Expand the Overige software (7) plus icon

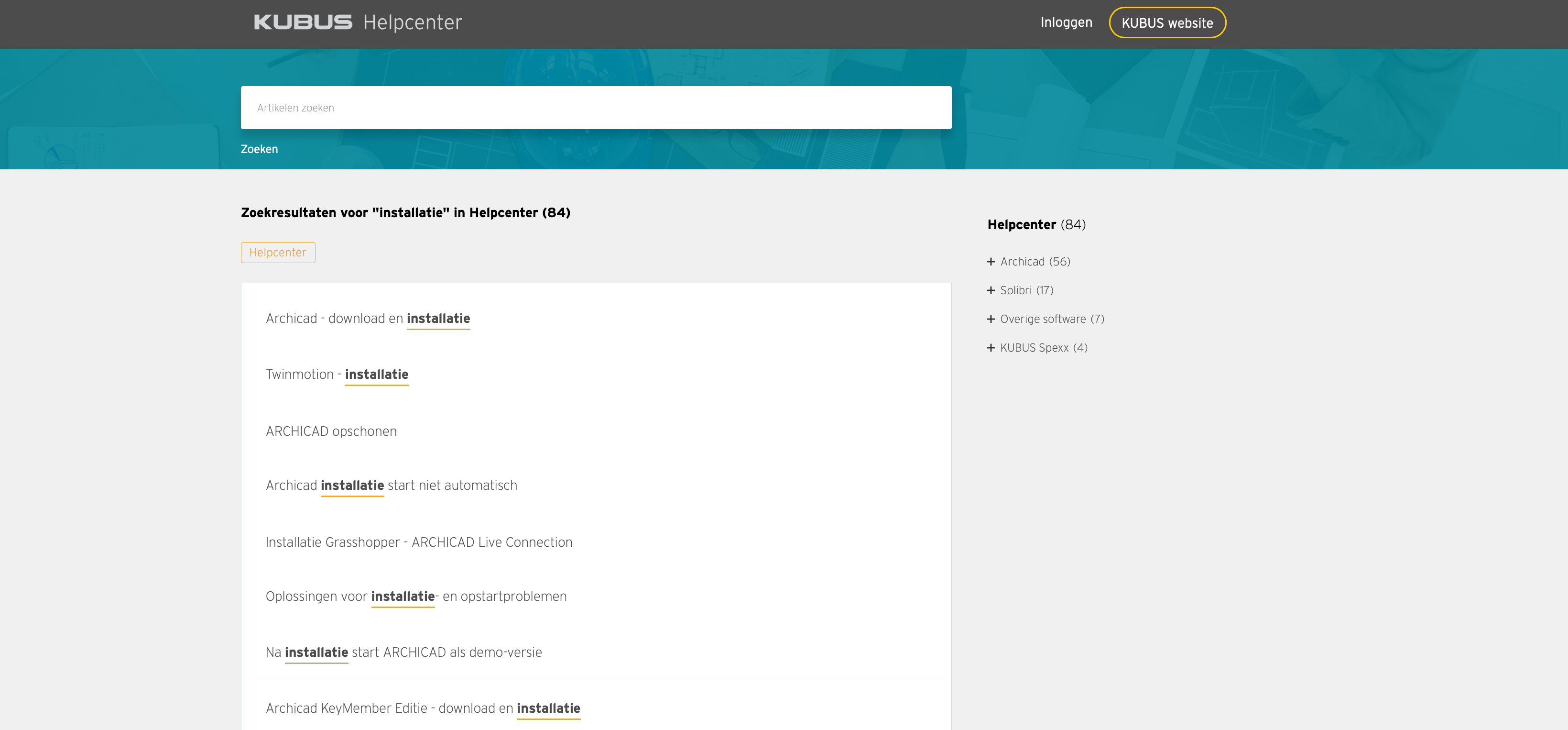(x=991, y=319)
